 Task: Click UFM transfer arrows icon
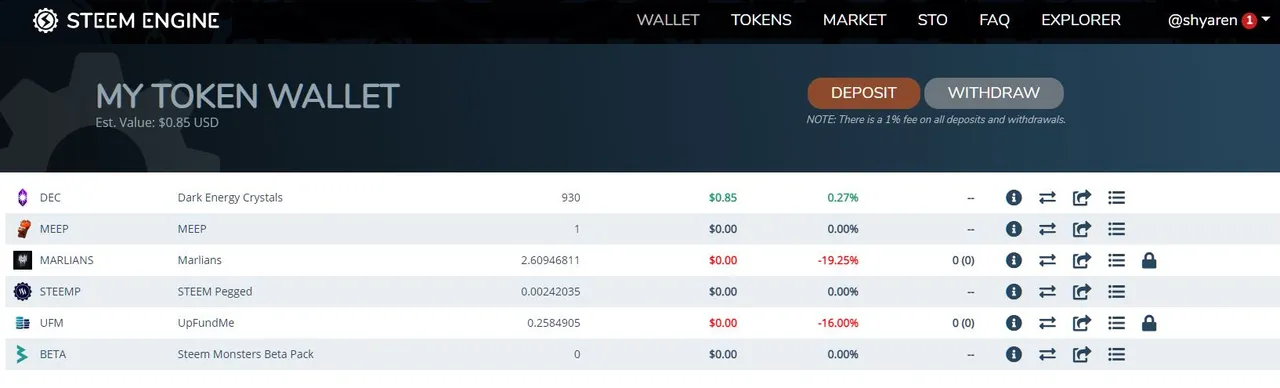[1047, 323]
